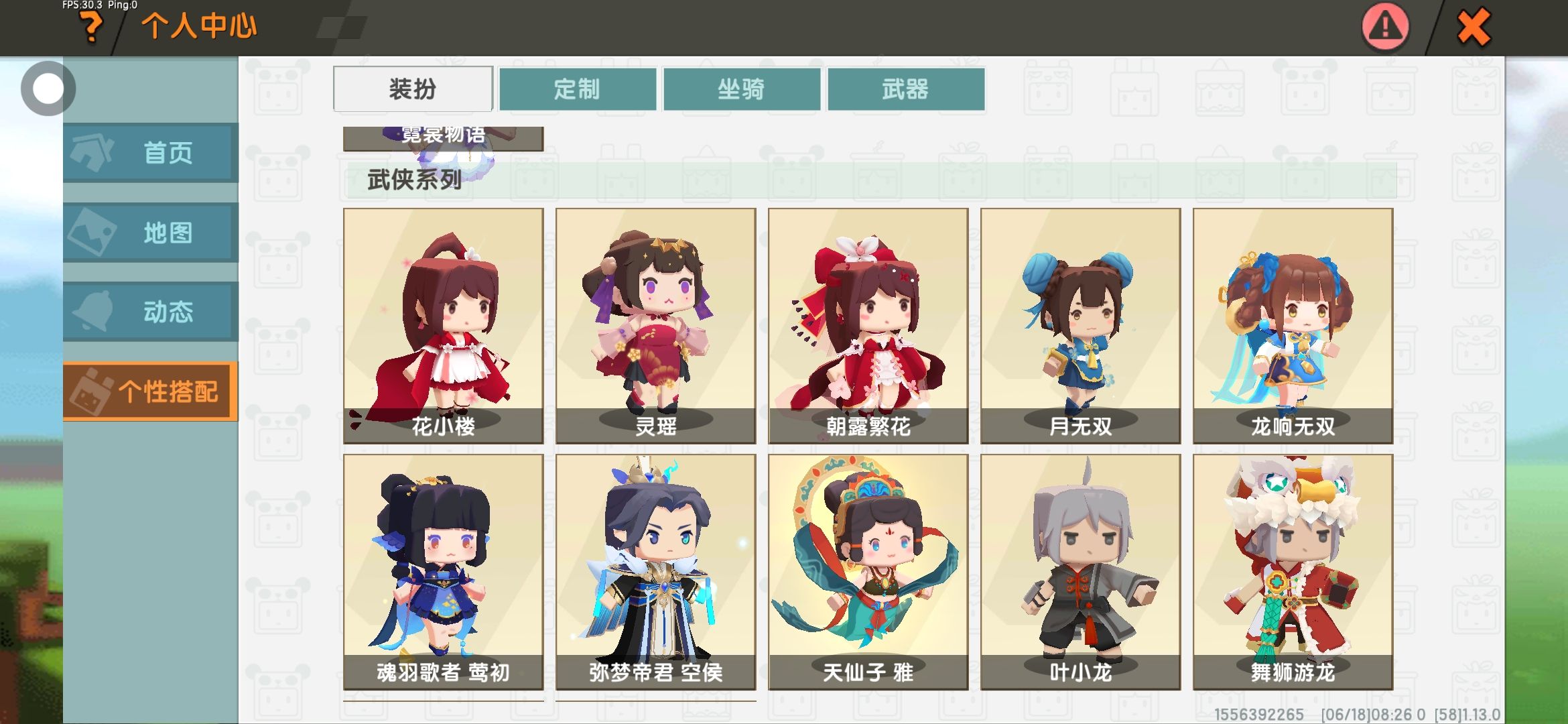The height and width of the screenshot is (724, 1568).
Task: Select the 龙响无双 costume card
Action: (1293, 326)
